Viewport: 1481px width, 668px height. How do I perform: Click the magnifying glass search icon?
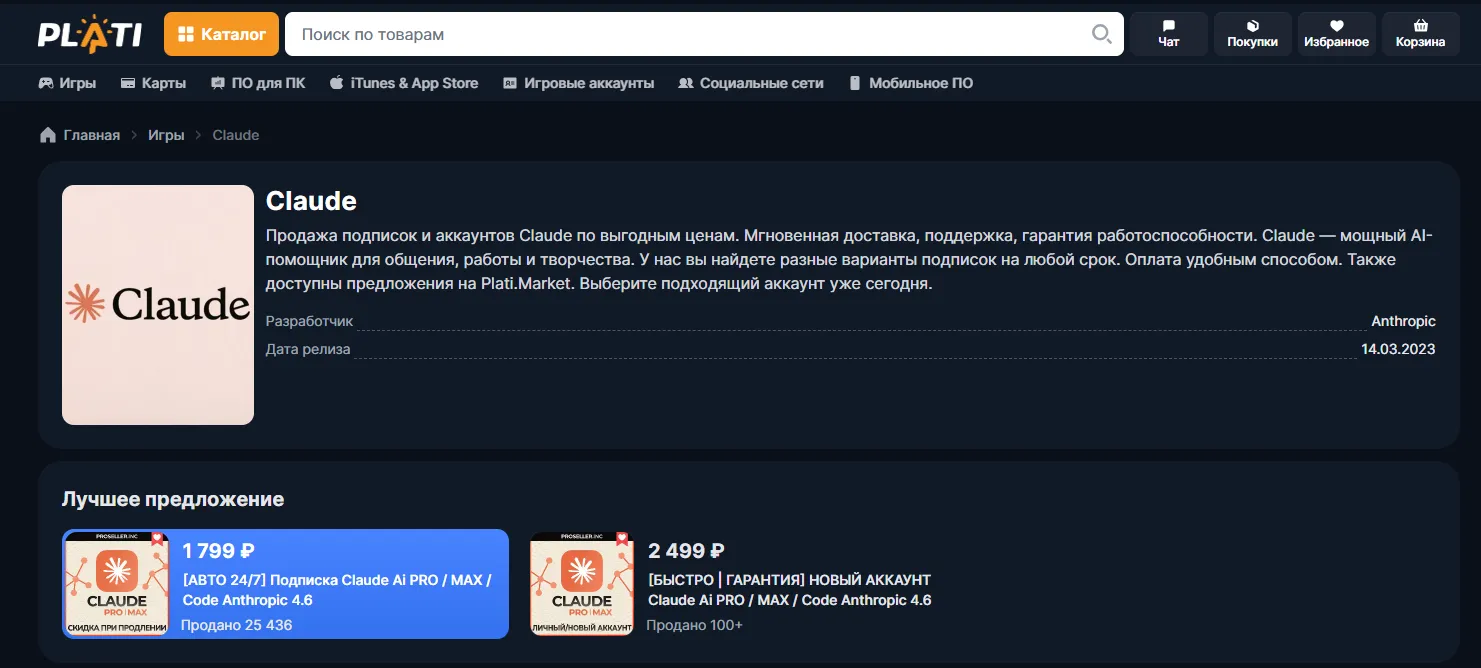click(x=1101, y=33)
